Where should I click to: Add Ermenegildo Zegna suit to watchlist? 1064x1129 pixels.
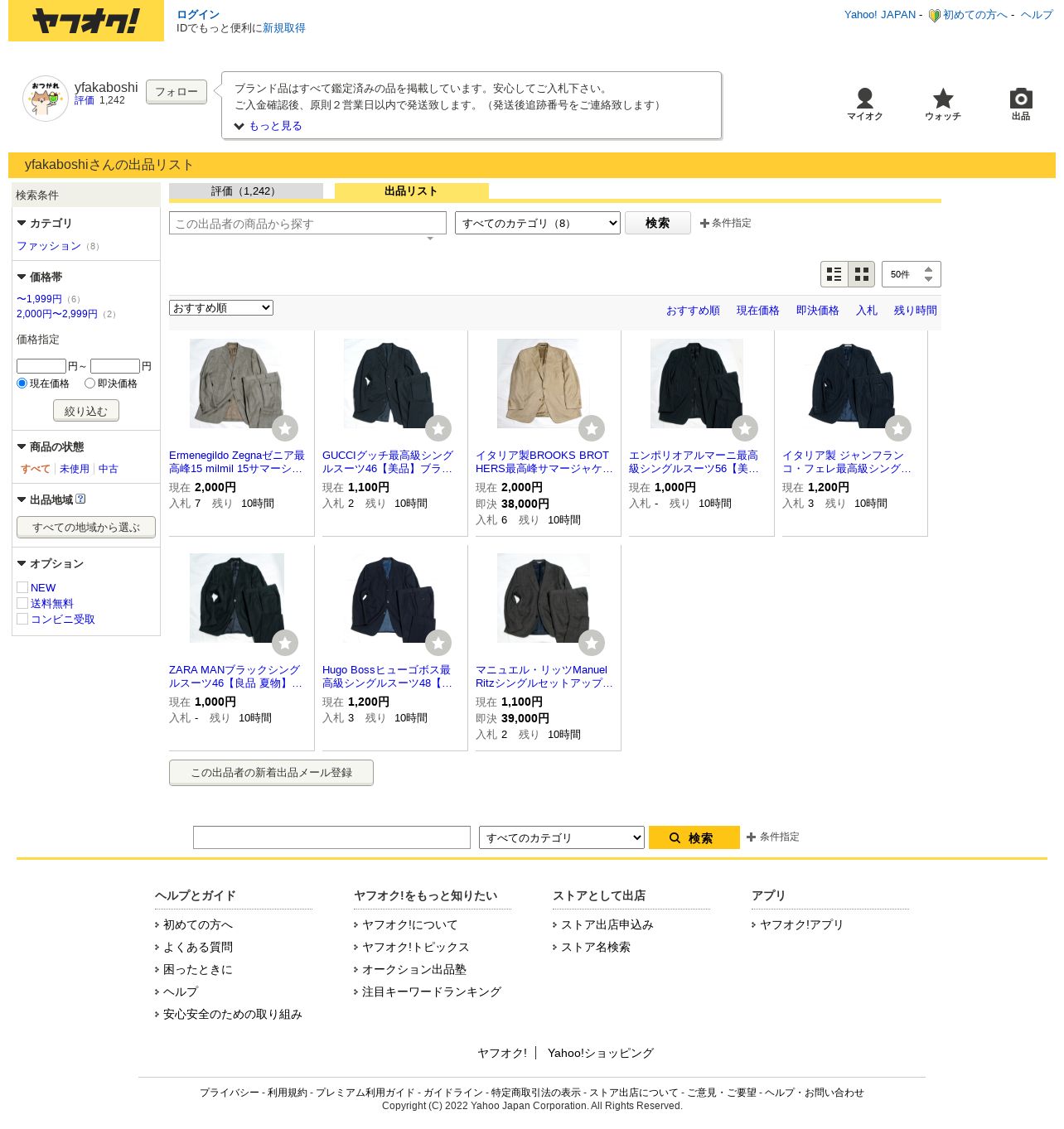click(285, 428)
